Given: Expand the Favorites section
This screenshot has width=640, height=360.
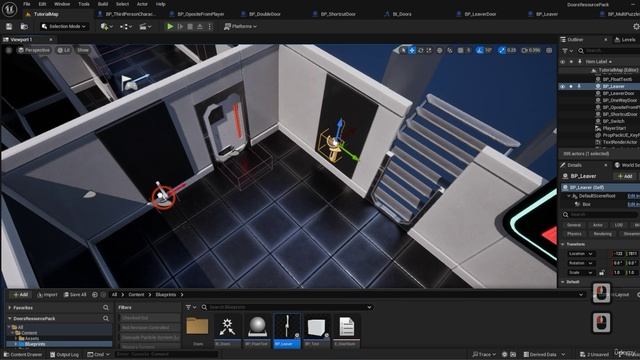Looking at the screenshot, I should pyautogui.click(x=10, y=308).
